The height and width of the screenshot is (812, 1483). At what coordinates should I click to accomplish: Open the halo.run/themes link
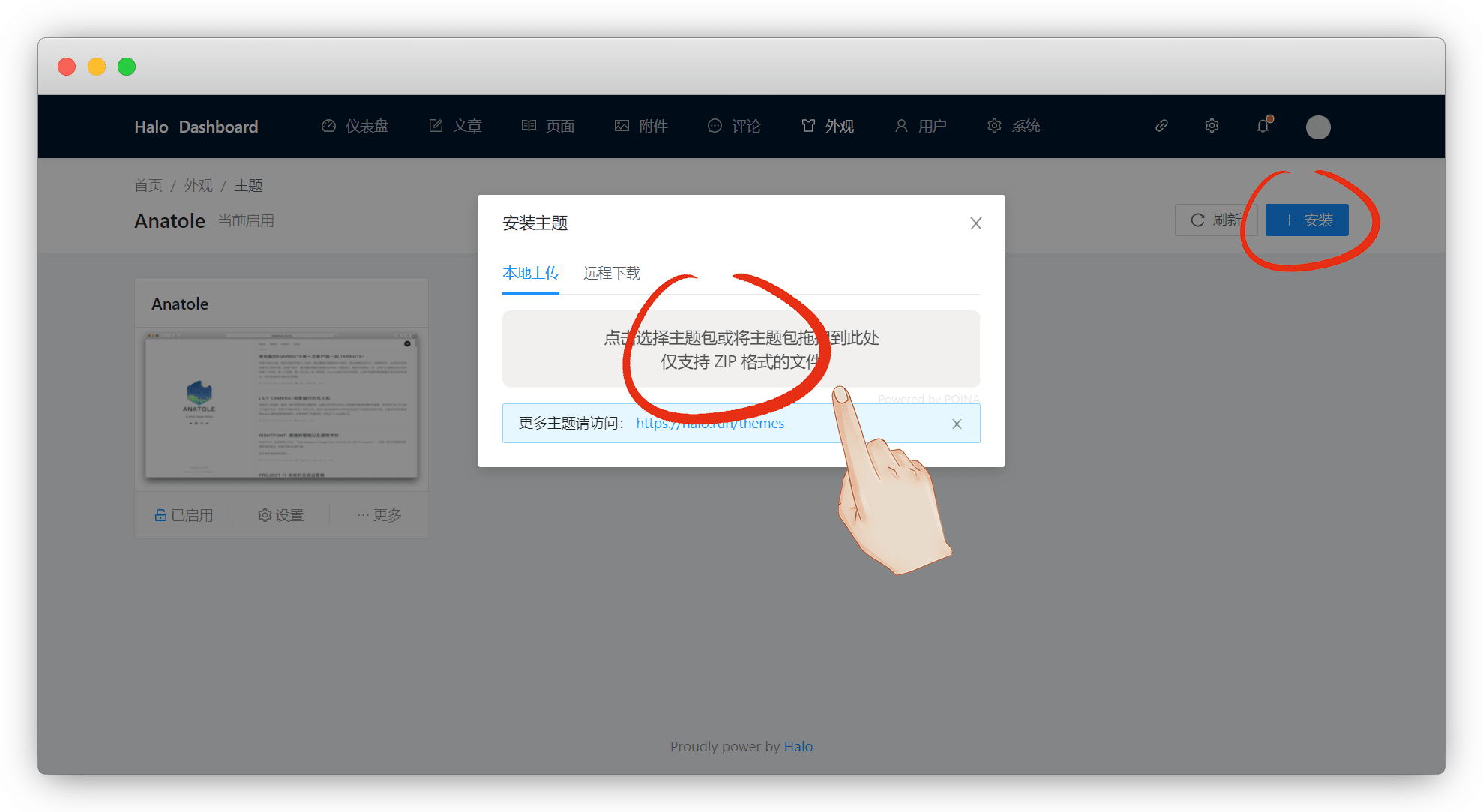click(709, 424)
